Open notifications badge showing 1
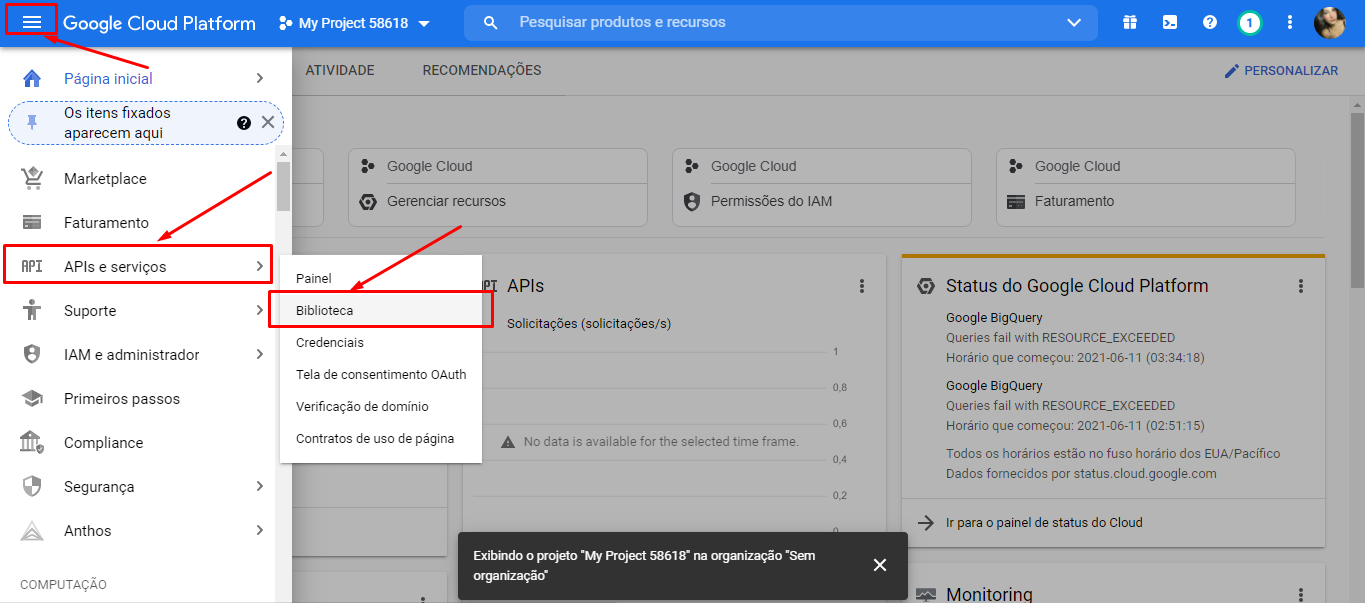1365x603 pixels. 1249,22
